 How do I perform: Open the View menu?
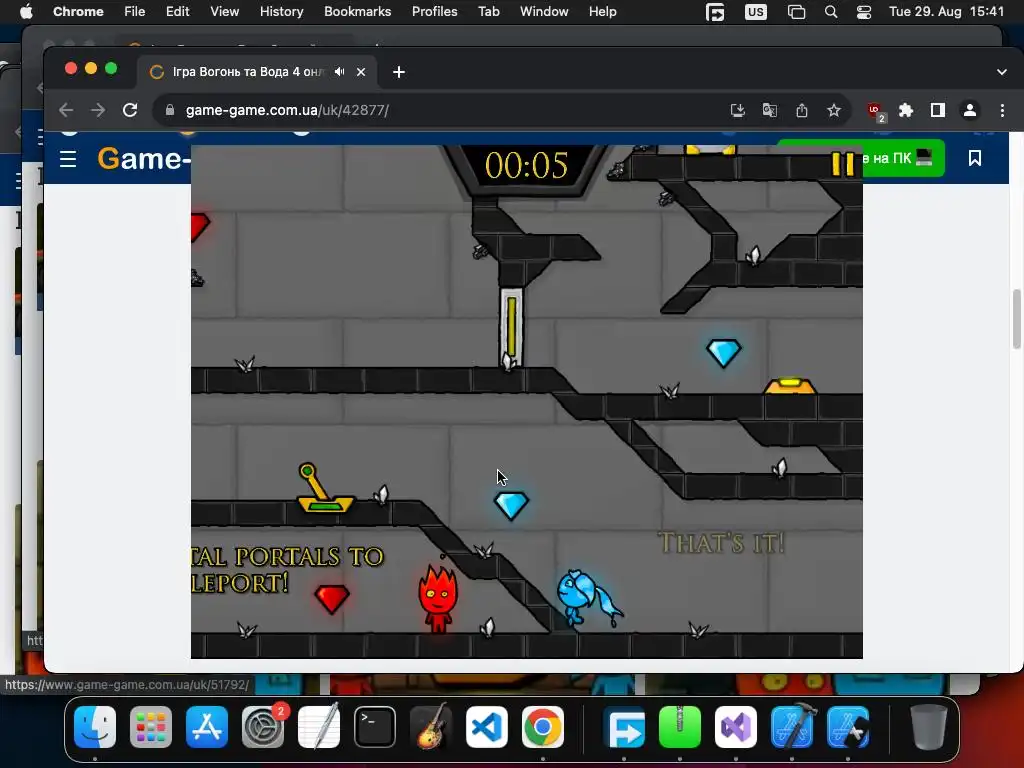click(224, 12)
